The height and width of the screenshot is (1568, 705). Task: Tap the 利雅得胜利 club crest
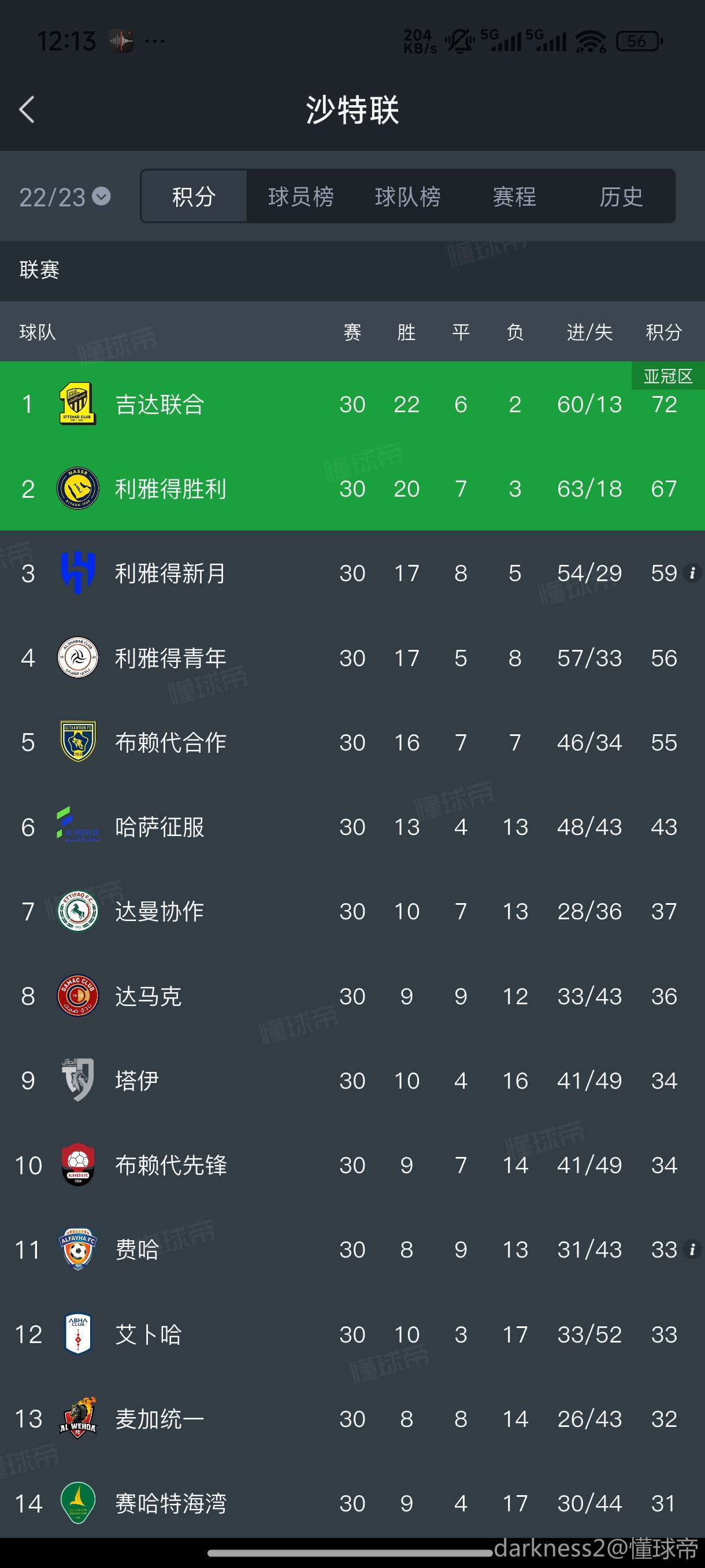tap(78, 489)
